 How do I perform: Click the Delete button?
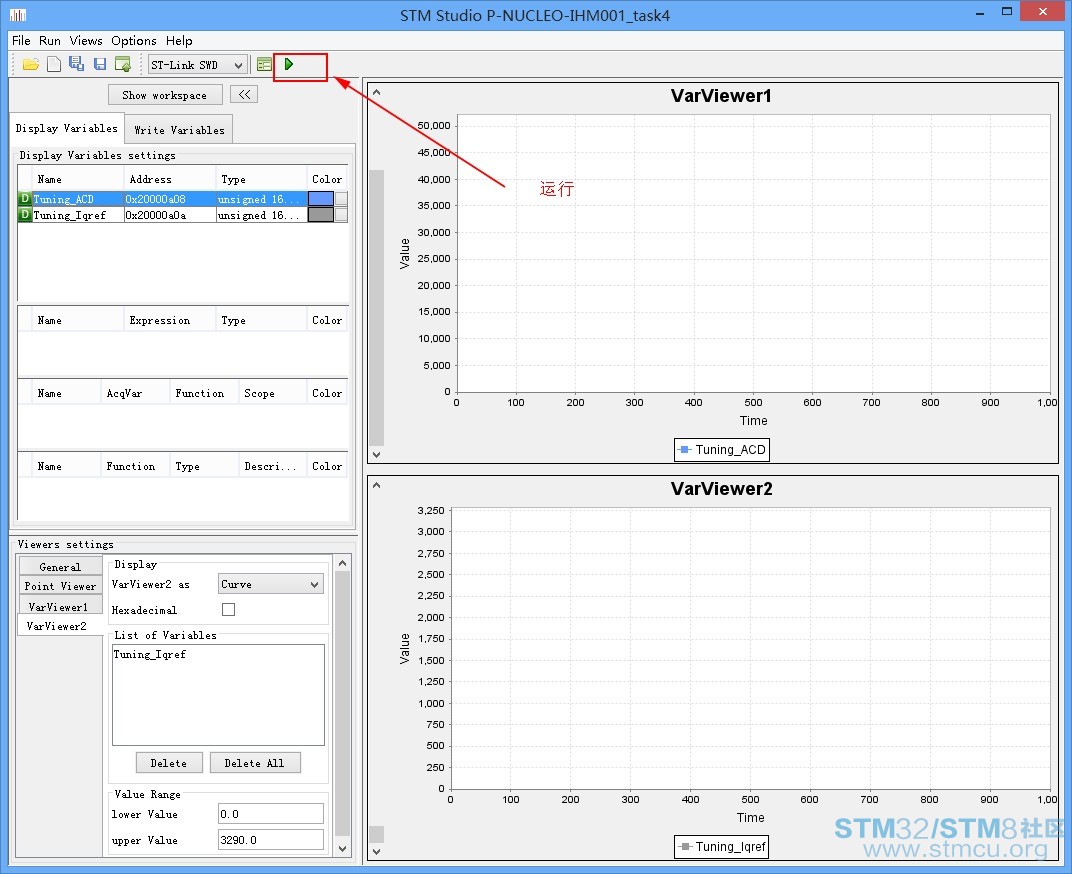coord(169,763)
